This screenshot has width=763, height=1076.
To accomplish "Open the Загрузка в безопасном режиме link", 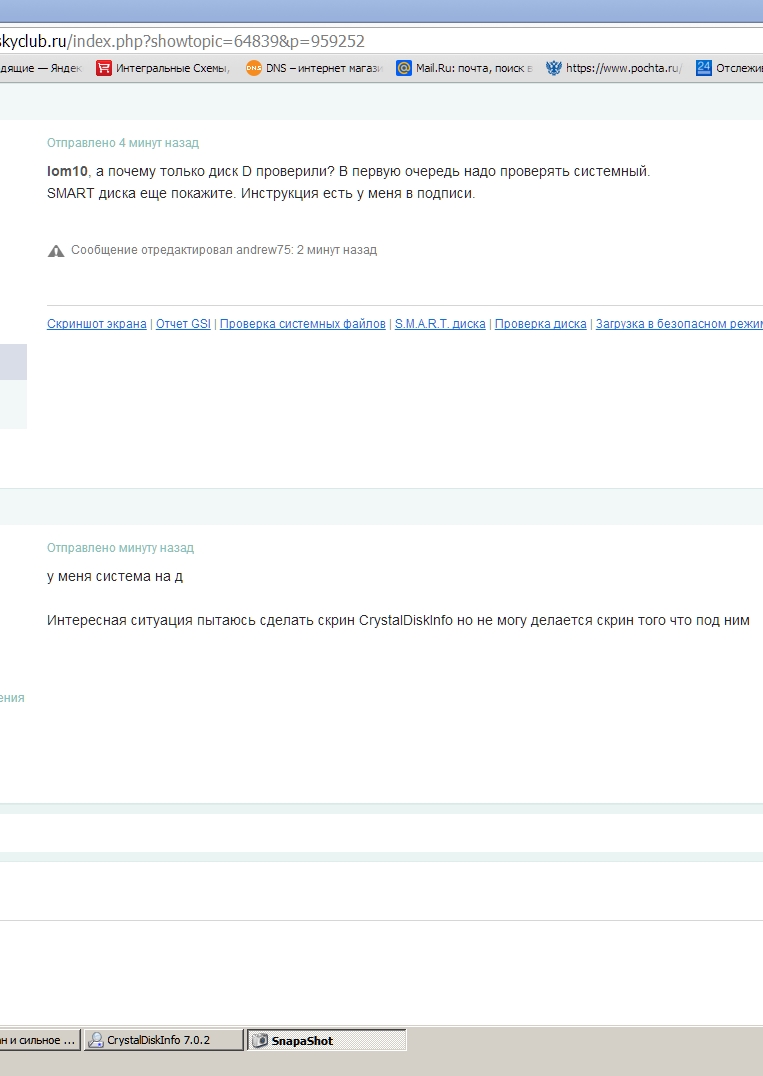I will point(679,324).
